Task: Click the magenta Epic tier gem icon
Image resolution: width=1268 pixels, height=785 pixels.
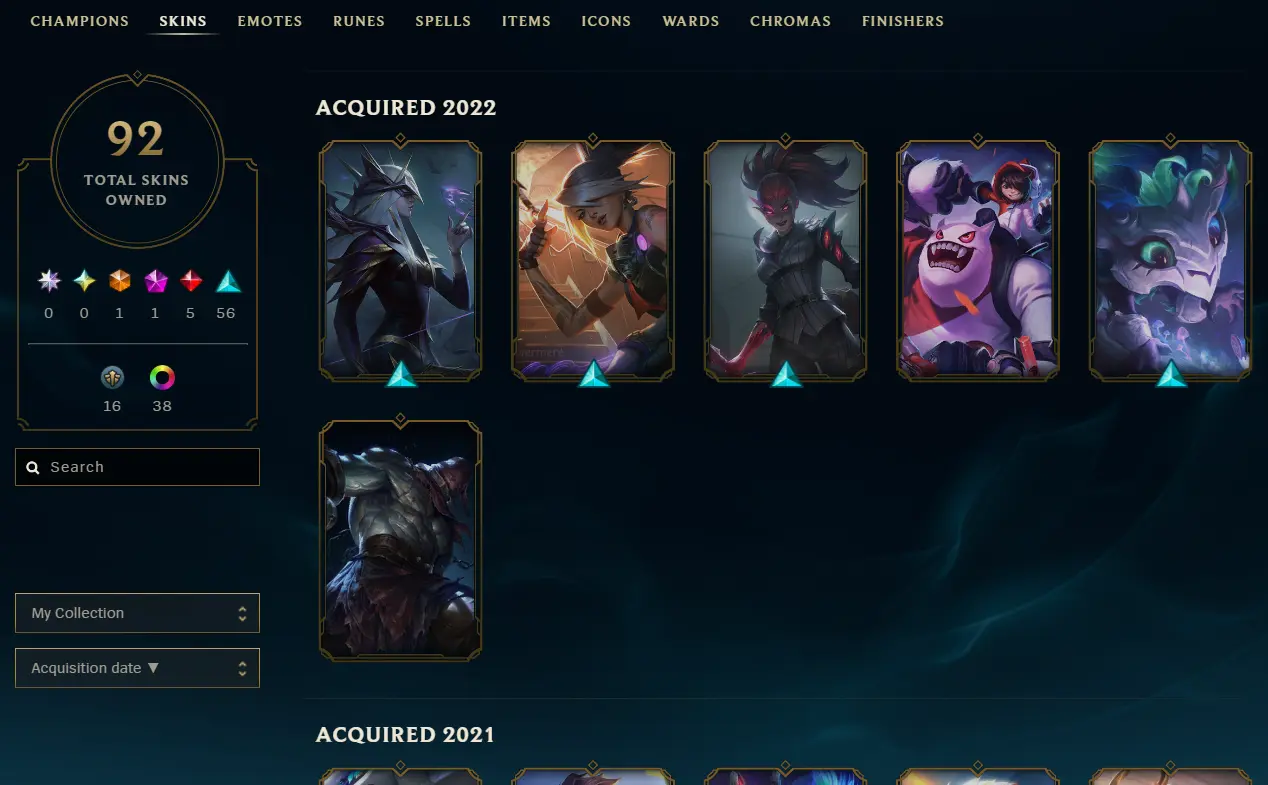Action: pyautogui.click(x=156, y=281)
